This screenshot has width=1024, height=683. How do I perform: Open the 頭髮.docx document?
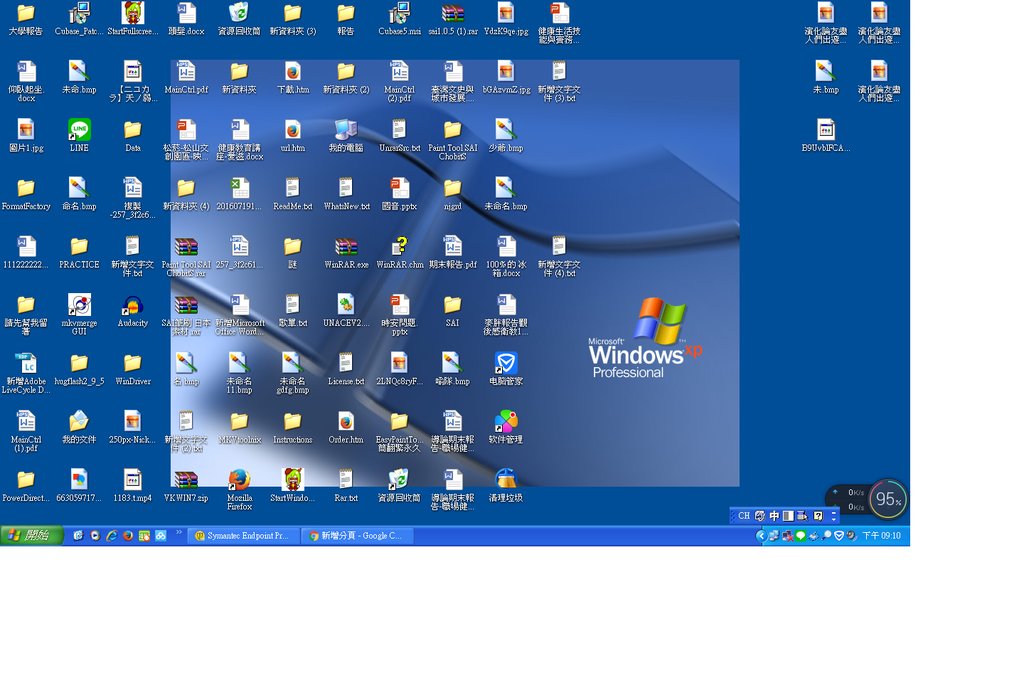(186, 18)
